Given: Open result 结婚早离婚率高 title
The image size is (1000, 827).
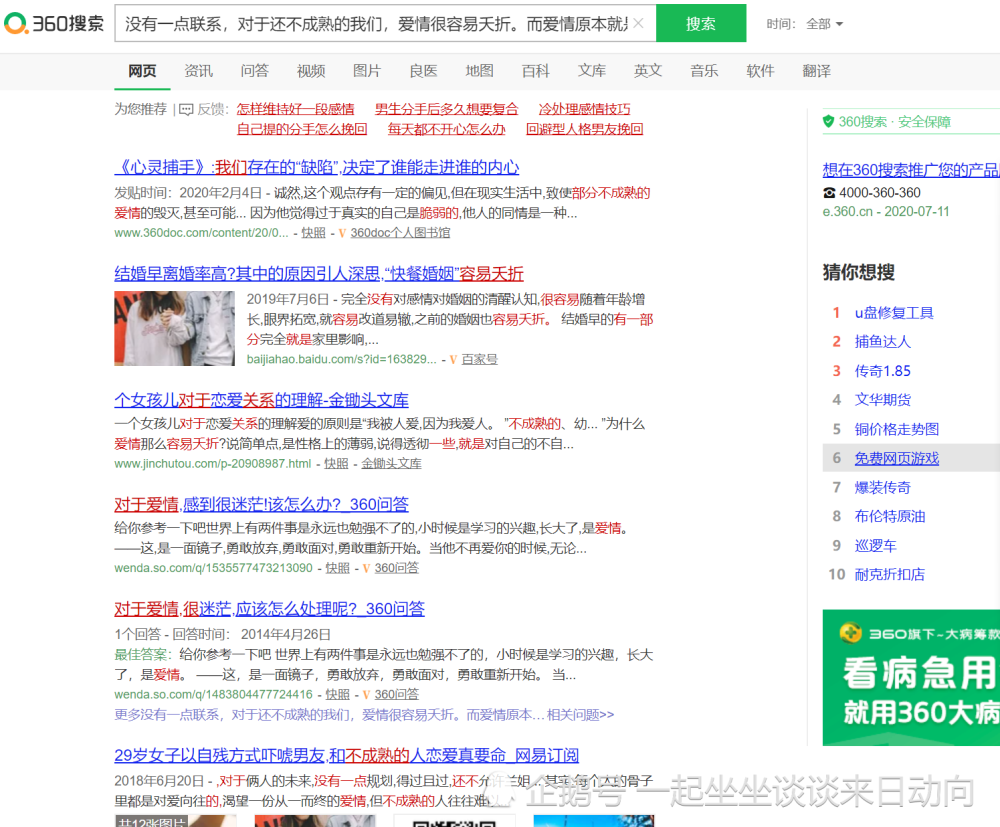Looking at the screenshot, I should [x=319, y=274].
